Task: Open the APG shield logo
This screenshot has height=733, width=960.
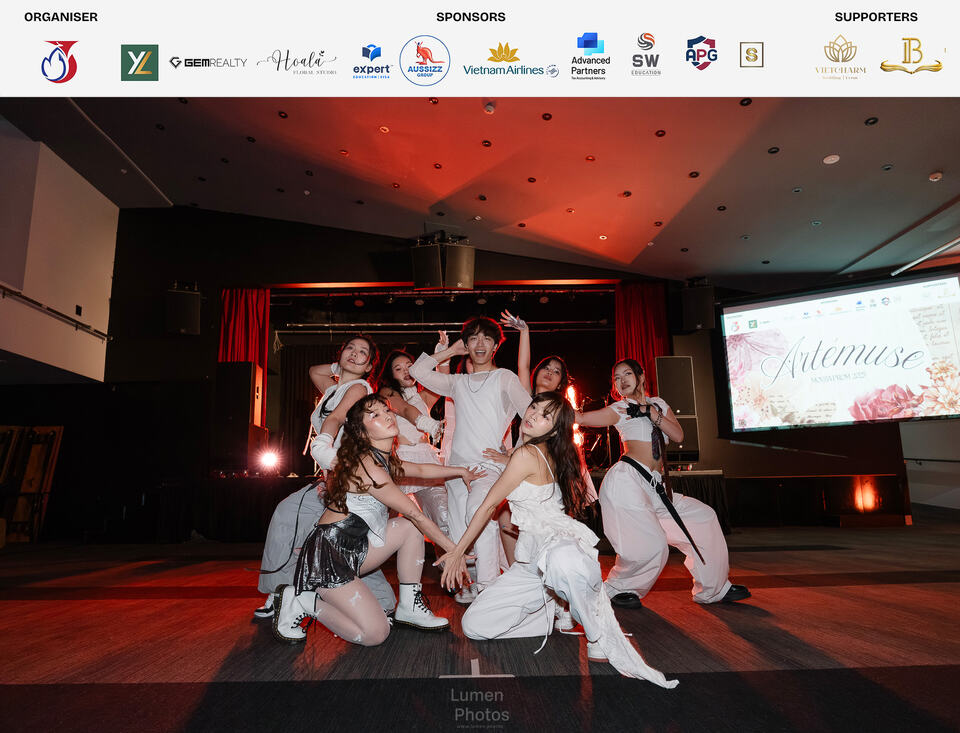Action: click(702, 53)
